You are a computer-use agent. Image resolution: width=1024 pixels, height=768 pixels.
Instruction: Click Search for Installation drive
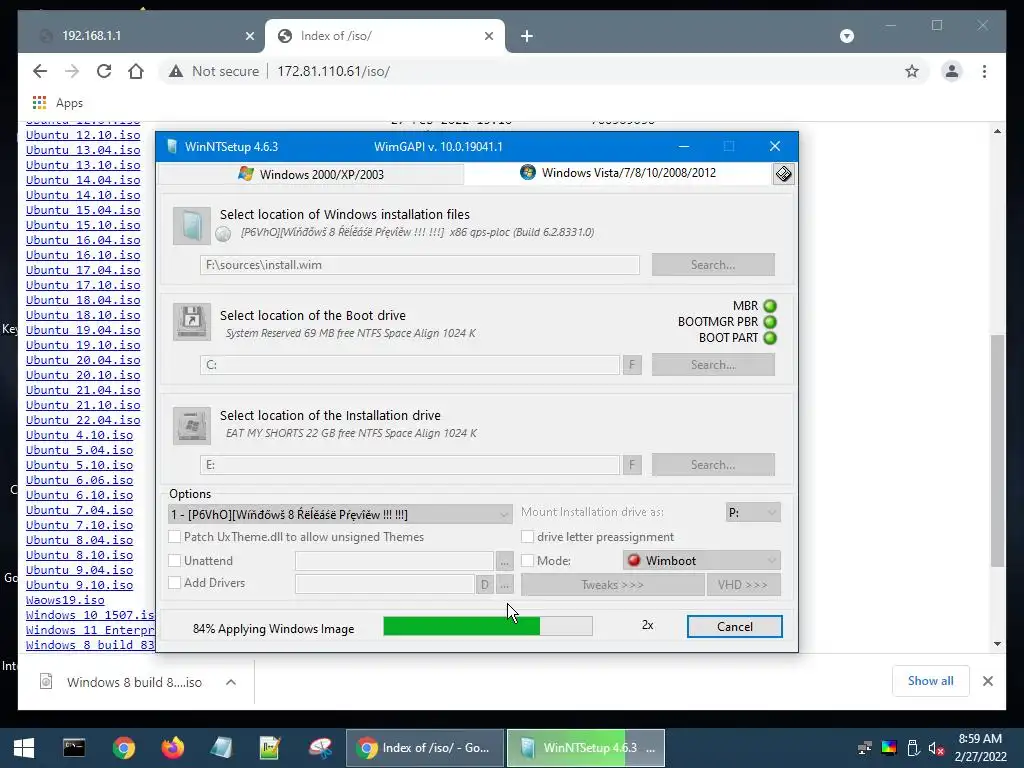pyautogui.click(x=713, y=464)
